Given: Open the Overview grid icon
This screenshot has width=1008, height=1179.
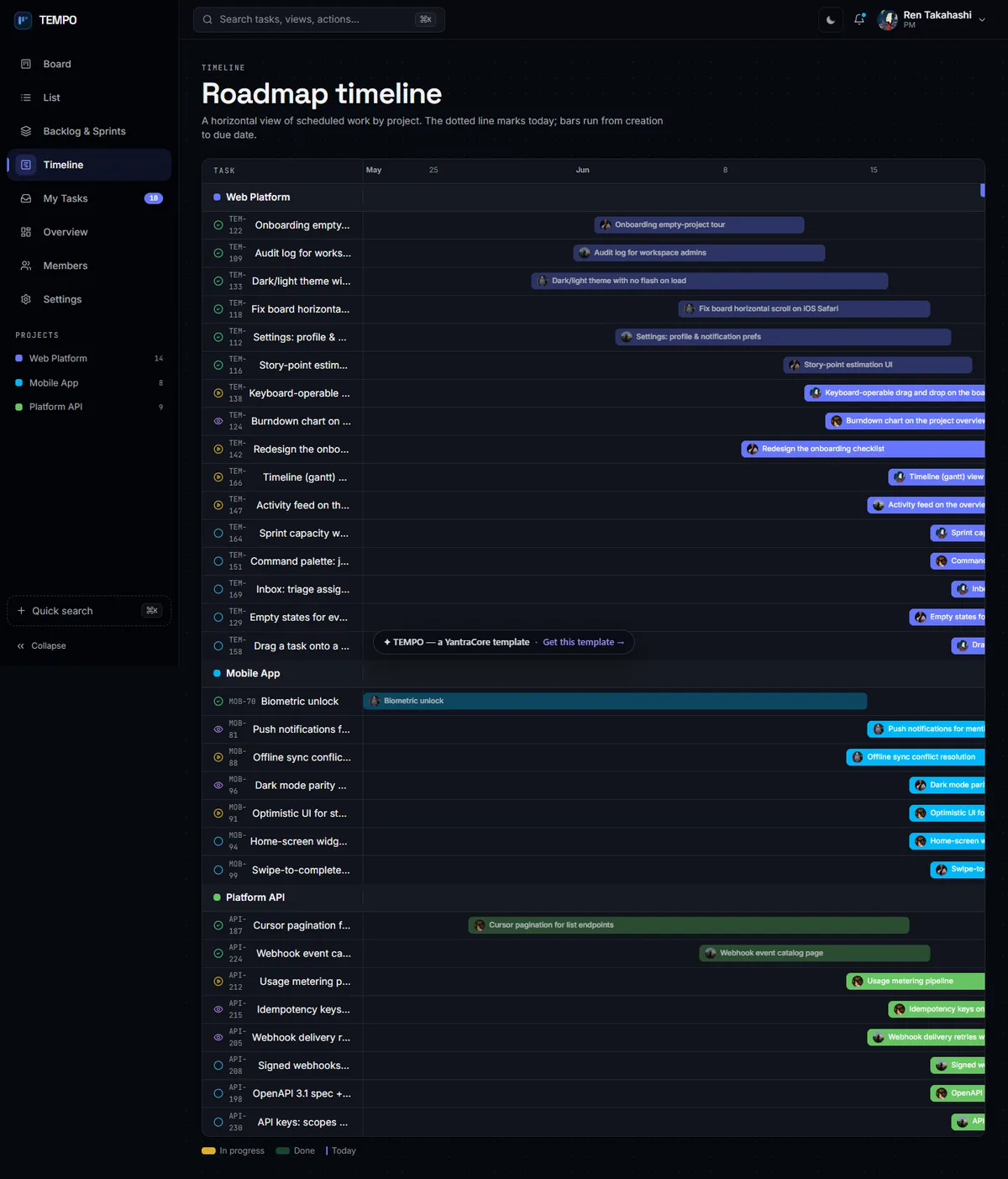Looking at the screenshot, I should [x=26, y=232].
